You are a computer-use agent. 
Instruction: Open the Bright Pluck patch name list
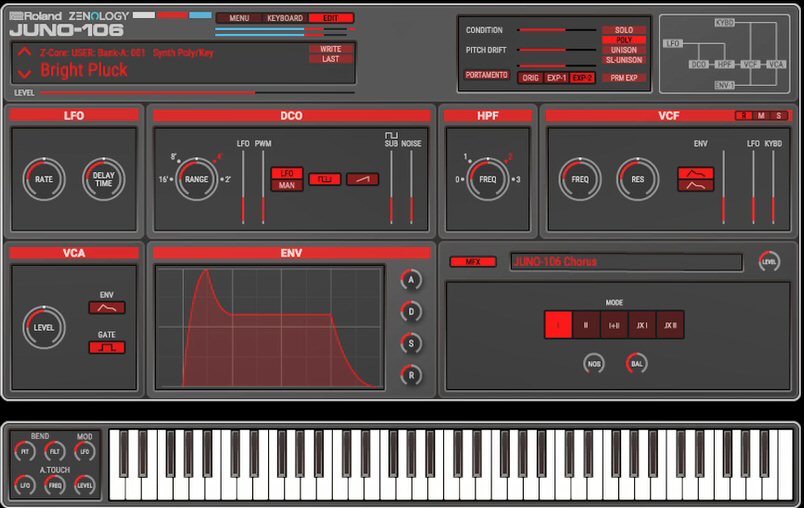[84, 70]
